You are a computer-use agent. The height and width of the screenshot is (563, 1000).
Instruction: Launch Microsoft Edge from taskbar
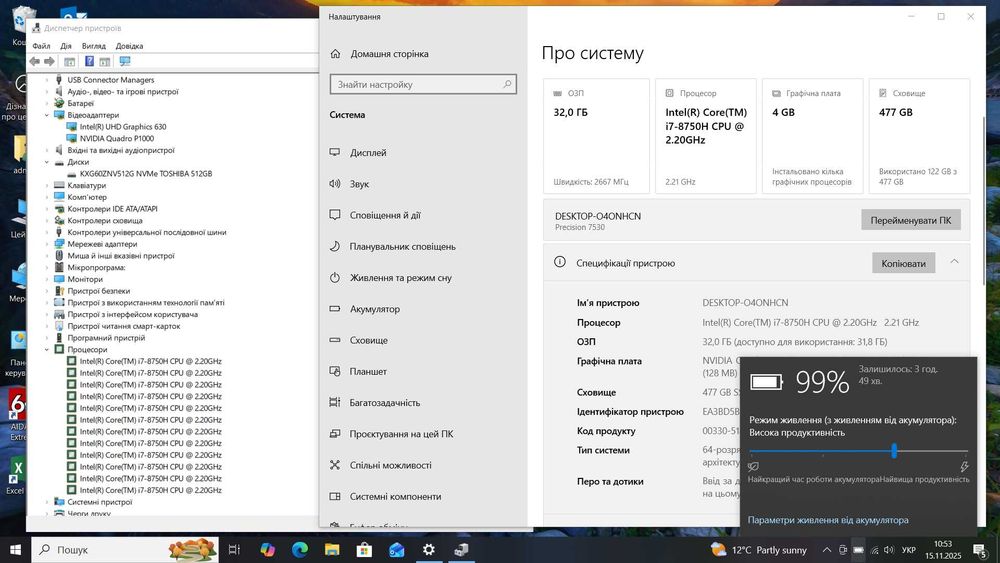pyautogui.click(x=300, y=549)
